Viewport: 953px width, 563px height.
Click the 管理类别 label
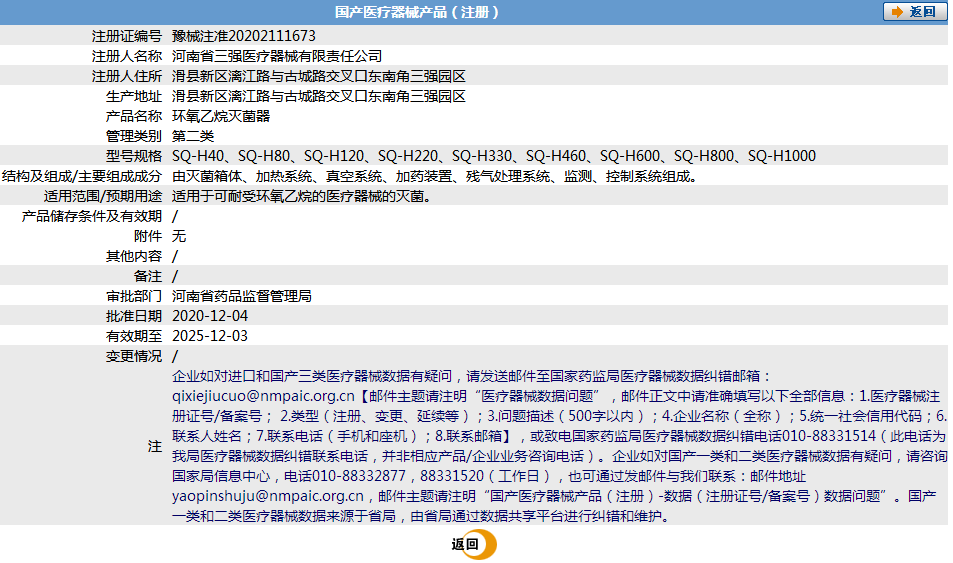coord(134,136)
